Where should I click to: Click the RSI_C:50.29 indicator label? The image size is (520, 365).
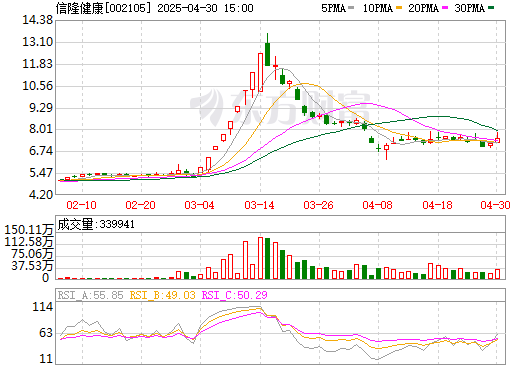235,295
